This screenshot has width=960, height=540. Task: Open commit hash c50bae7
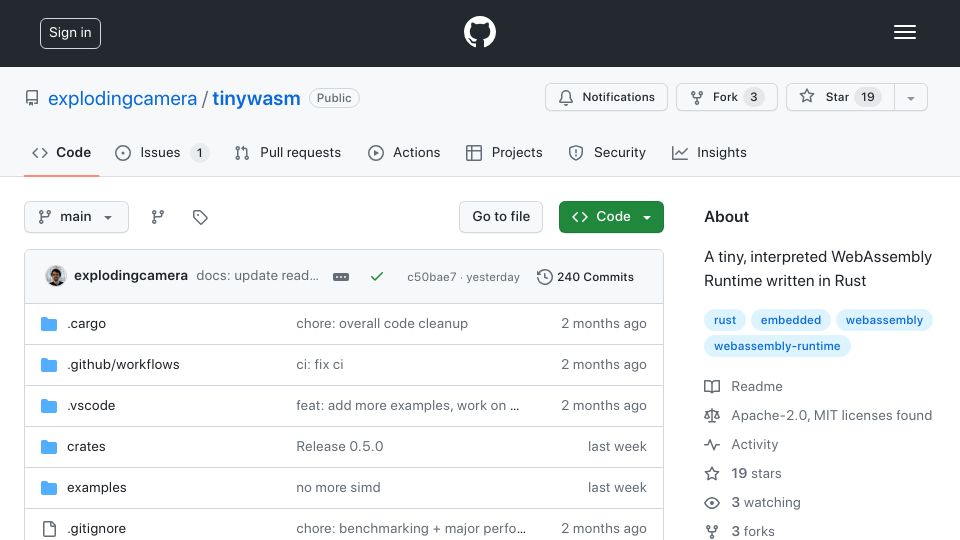click(x=432, y=277)
